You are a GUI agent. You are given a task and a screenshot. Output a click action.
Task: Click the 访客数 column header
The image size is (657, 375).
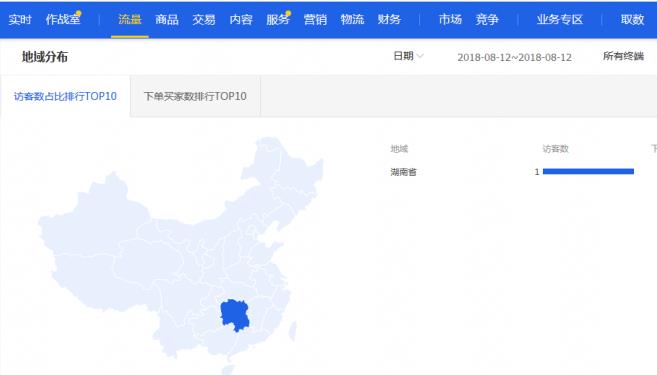(555, 149)
